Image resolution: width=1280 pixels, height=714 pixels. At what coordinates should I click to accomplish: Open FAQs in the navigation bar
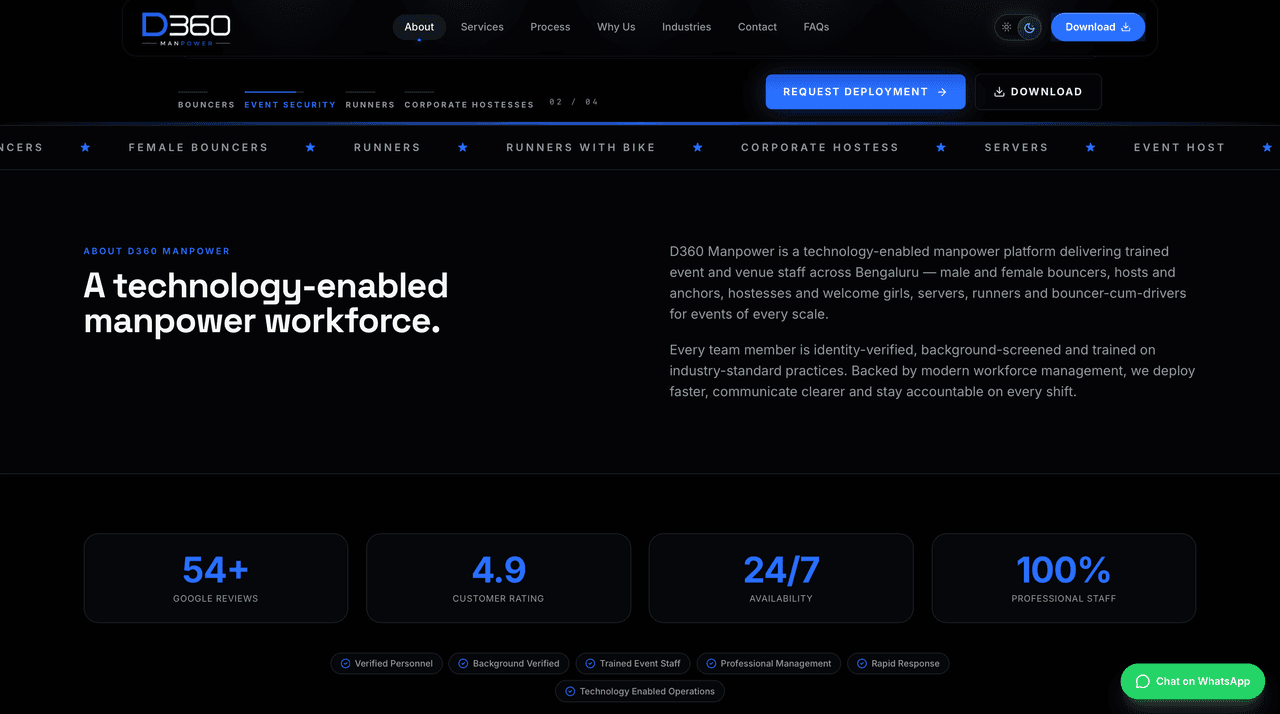pos(816,27)
